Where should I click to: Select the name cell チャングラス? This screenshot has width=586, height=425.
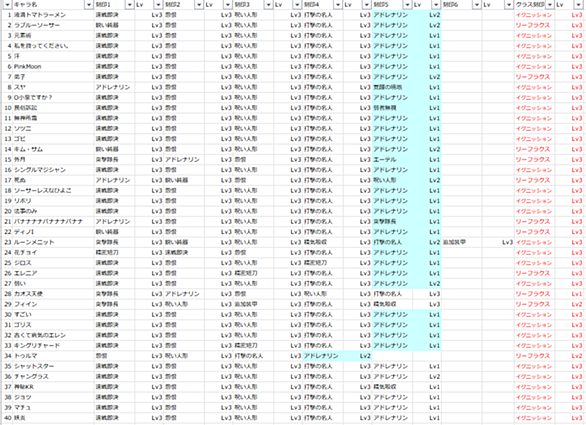pos(53,376)
